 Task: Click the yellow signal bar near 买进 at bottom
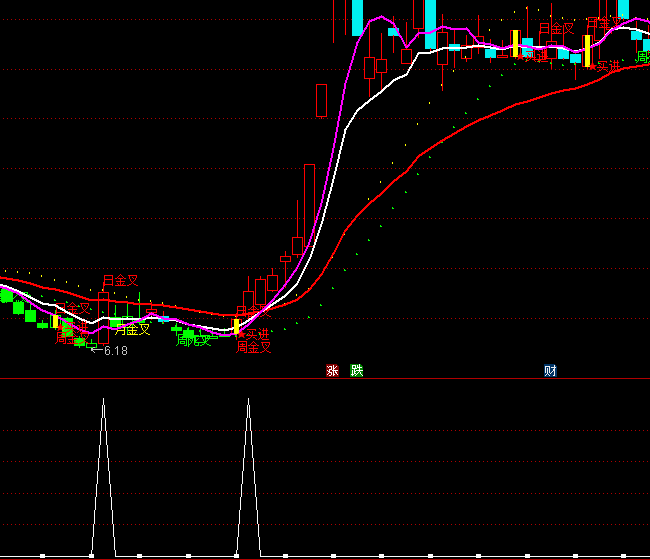(237, 325)
